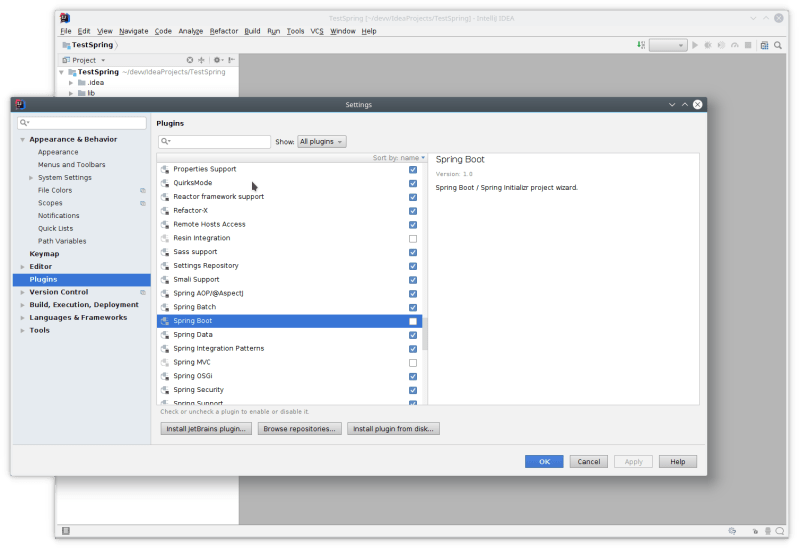Viewport: 799px width, 549px height.
Task: Expand the System Settings node
Action: (x=31, y=177)
